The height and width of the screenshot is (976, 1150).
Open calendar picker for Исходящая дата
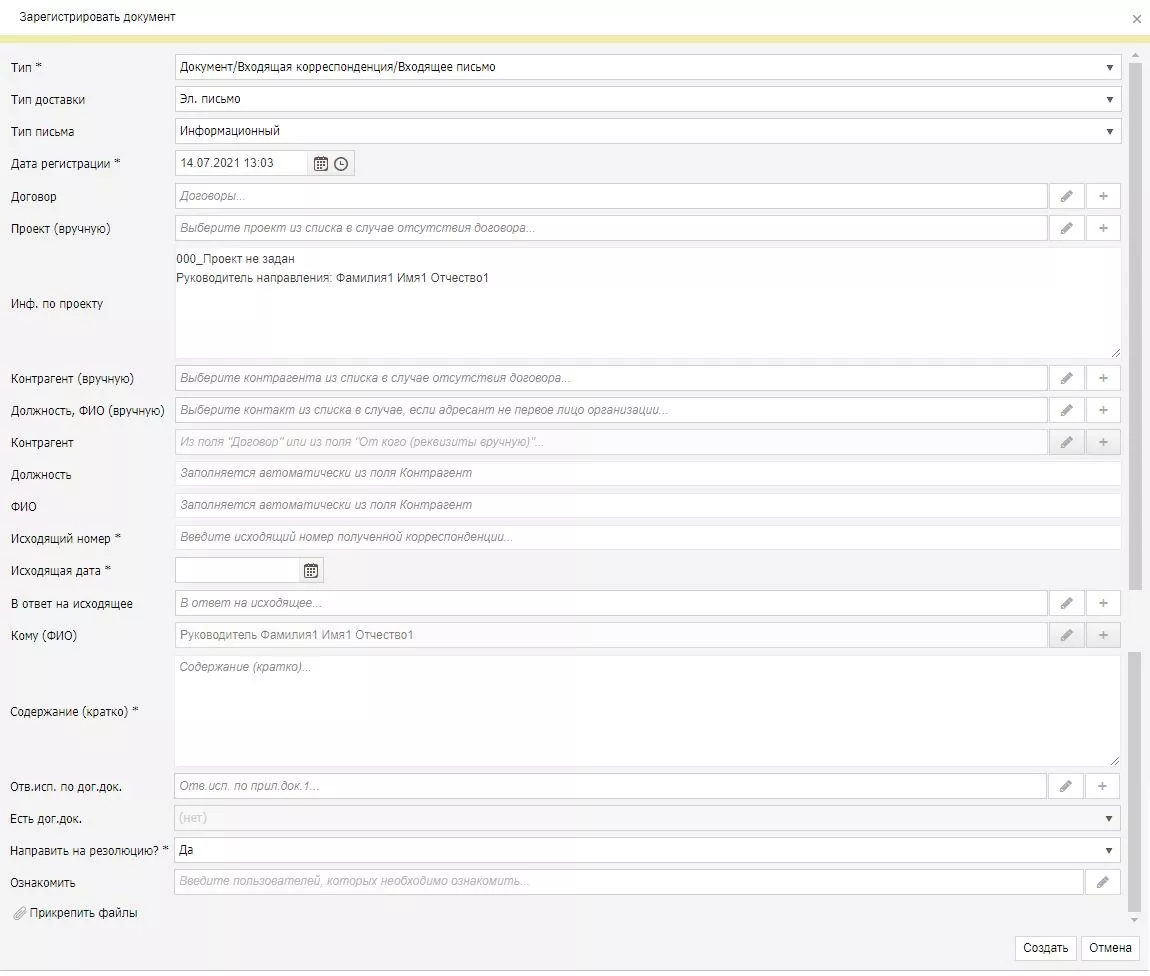tap(311, 571)
